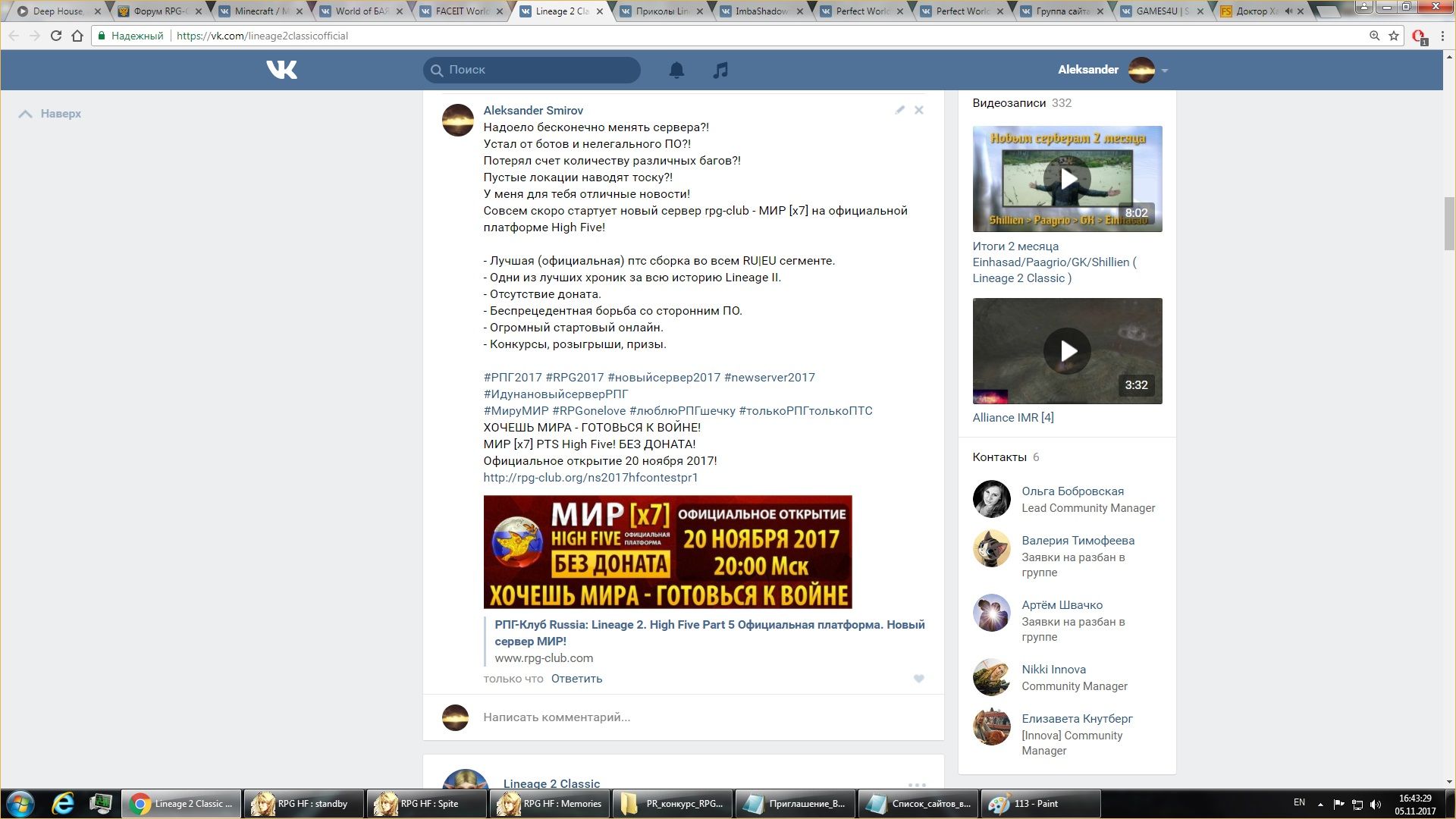Click browser home button icon

(x=77, y=36)
